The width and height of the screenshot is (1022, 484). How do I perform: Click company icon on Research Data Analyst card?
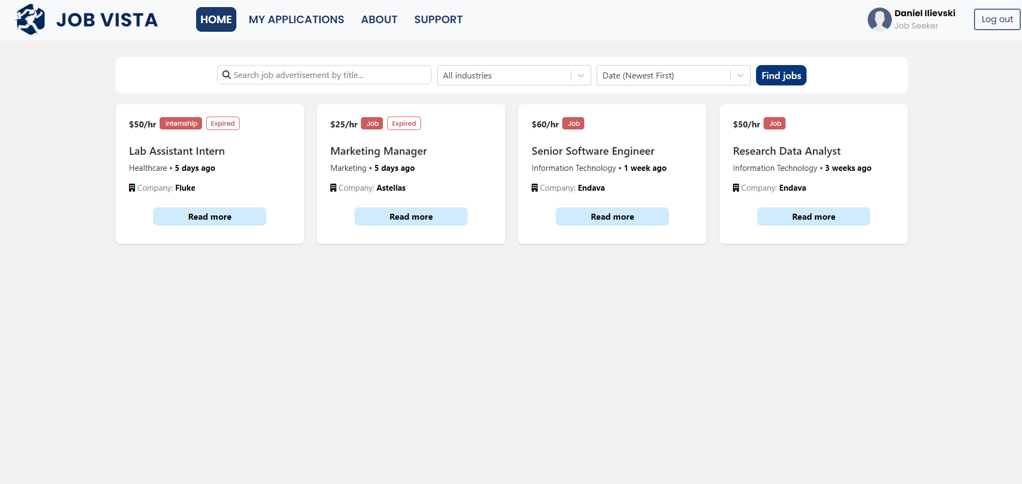point(736,188)
